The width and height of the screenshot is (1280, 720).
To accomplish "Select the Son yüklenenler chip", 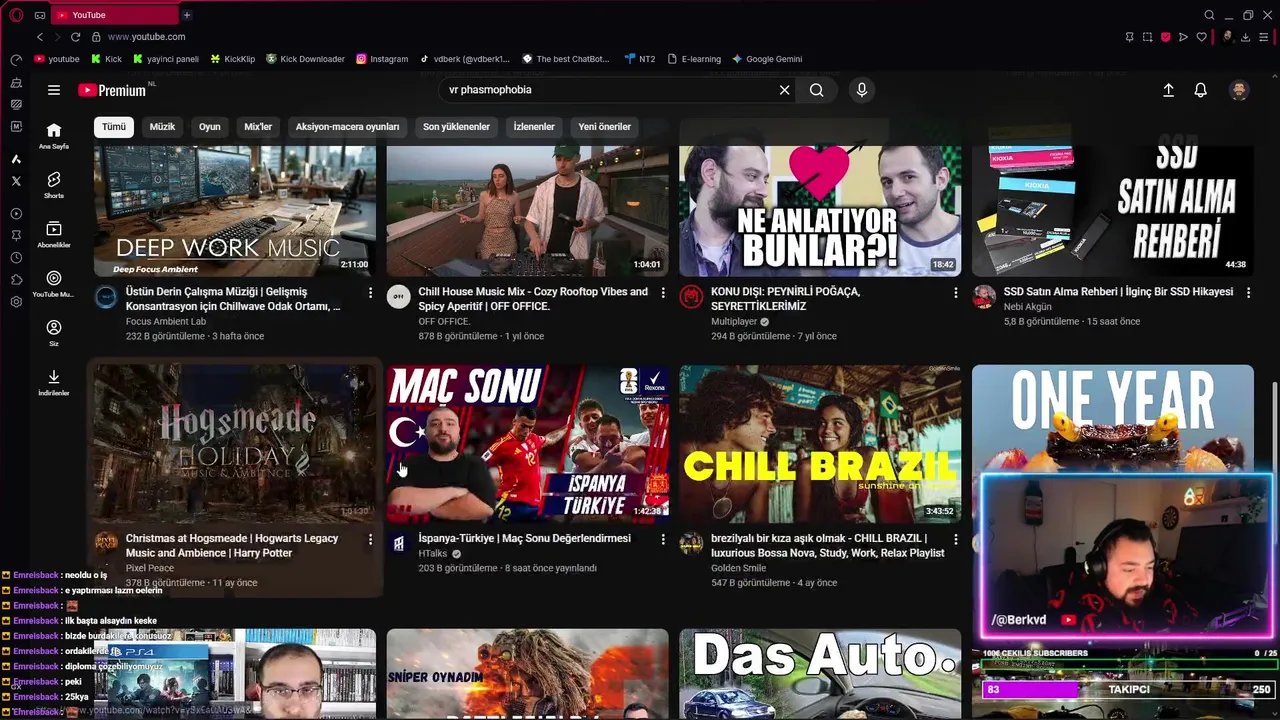I will [x=456, y=127].
